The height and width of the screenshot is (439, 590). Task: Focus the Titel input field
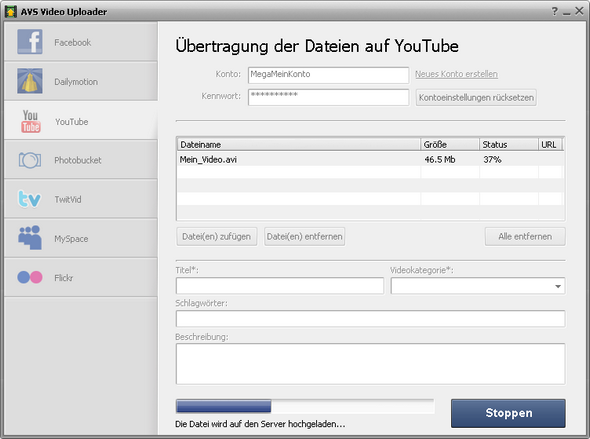[x=280, y=286]
